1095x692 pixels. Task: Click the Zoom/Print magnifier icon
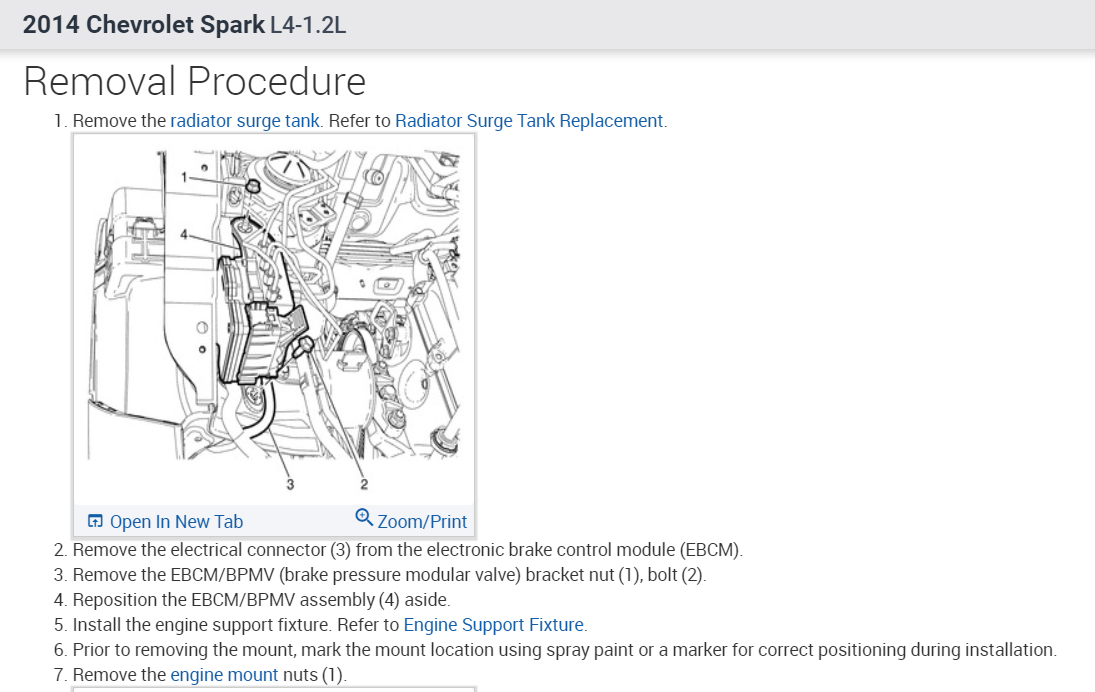point(364,518)
